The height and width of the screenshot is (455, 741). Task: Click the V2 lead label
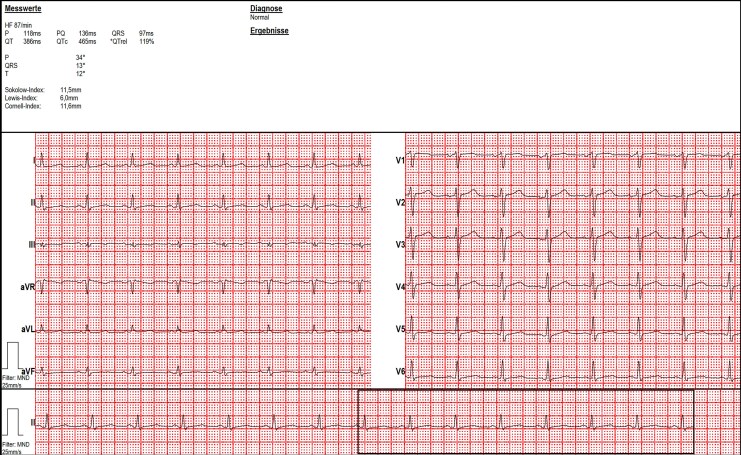point(400,203)
